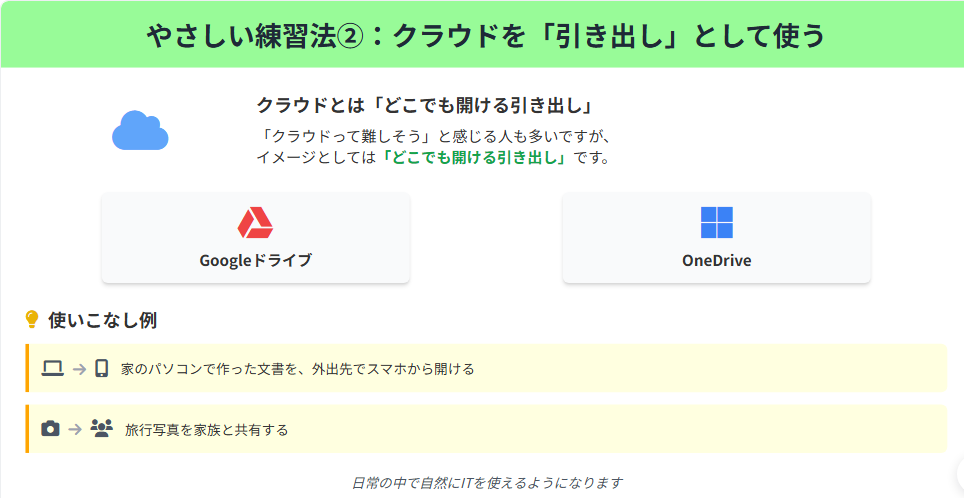Click green highlighted text 「どこでも開ける引き出し」
Image resolution: width=964 pixels, height=498 pixels.
point(473,157)
